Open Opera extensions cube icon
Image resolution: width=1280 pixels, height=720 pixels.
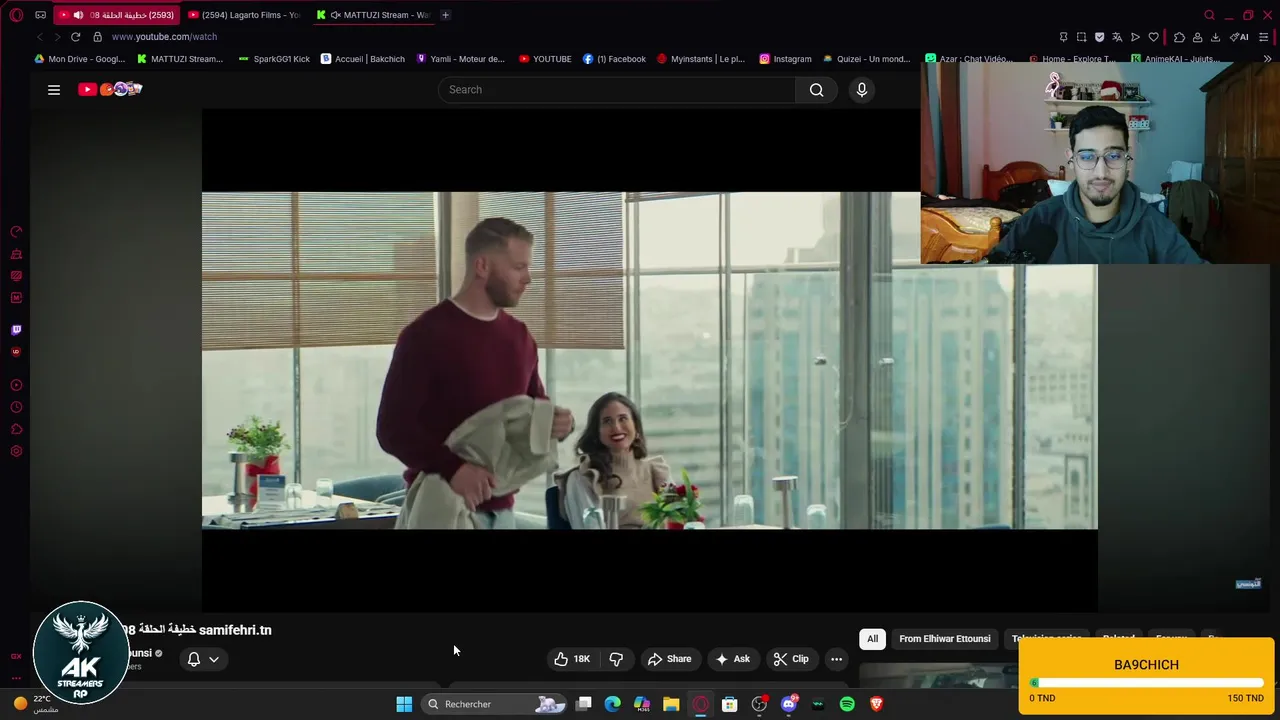1179,37
